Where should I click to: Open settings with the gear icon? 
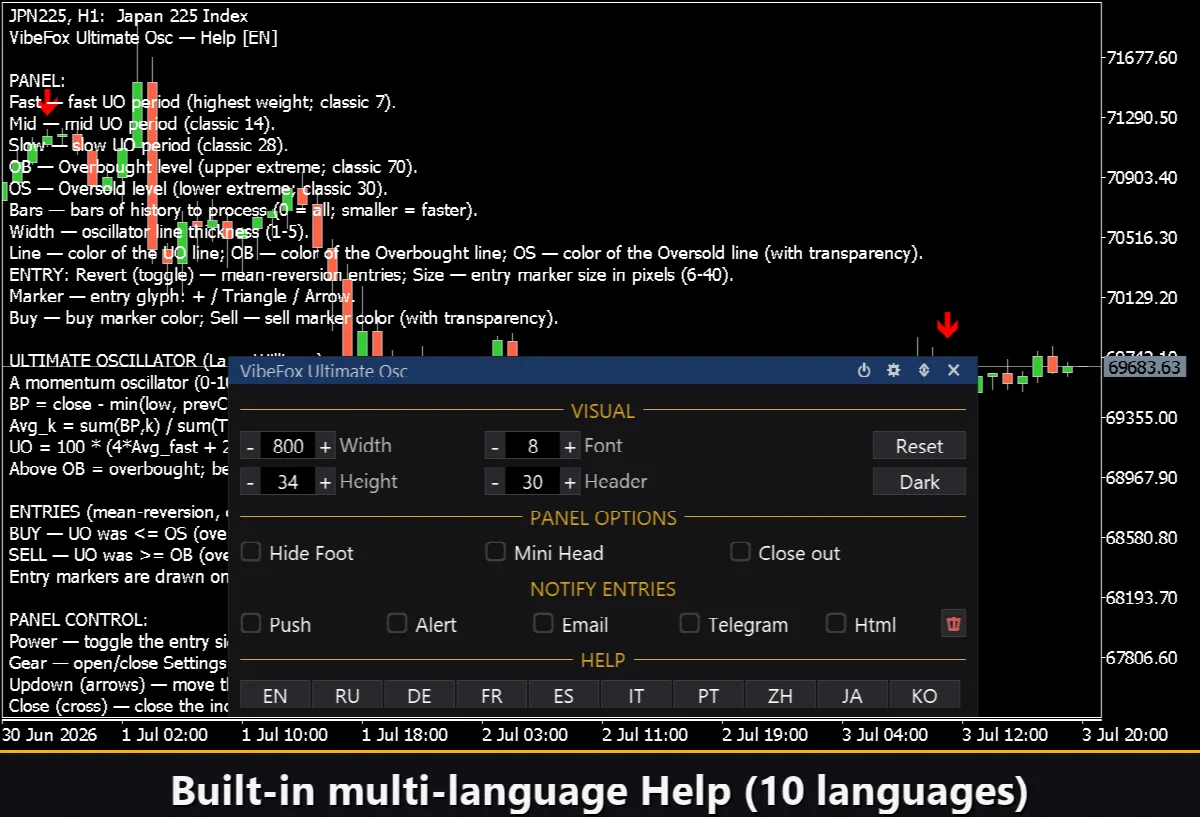tap(894, 371)
